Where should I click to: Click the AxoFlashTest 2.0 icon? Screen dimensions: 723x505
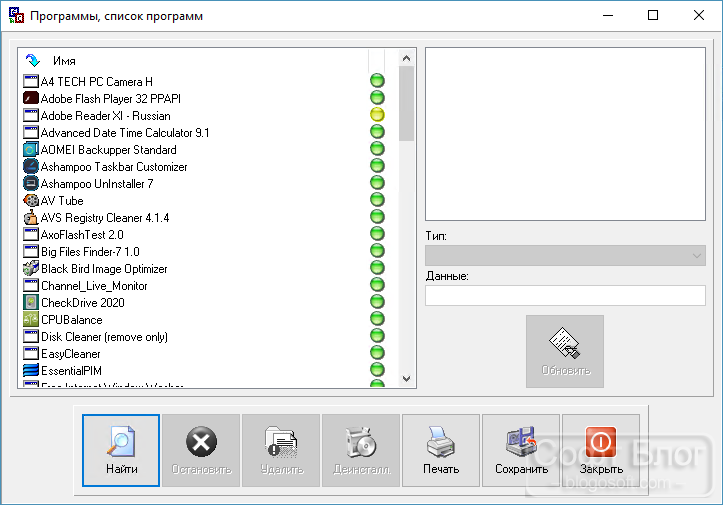click(30, 234)
